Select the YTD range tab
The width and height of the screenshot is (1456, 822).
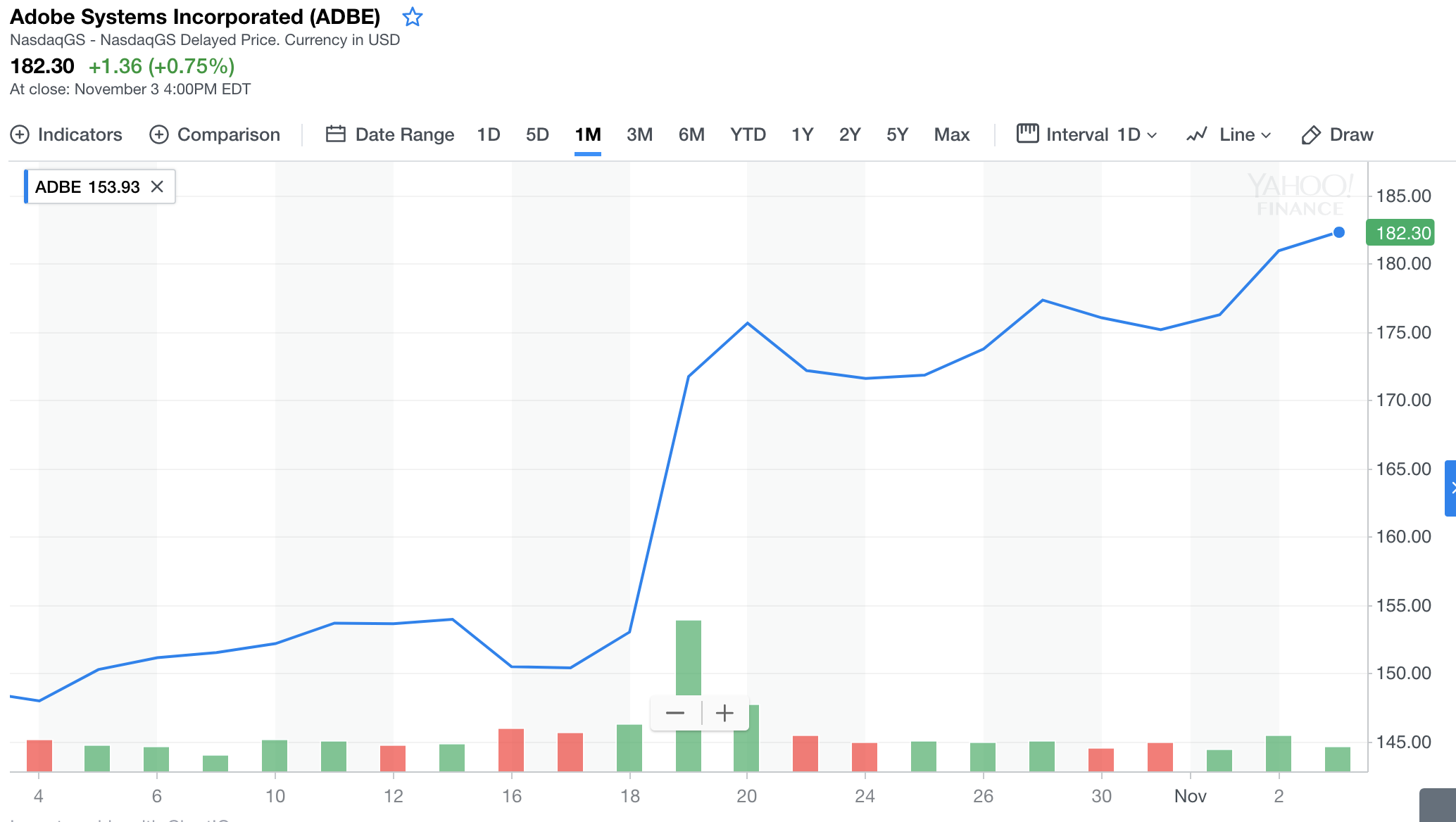748,134
